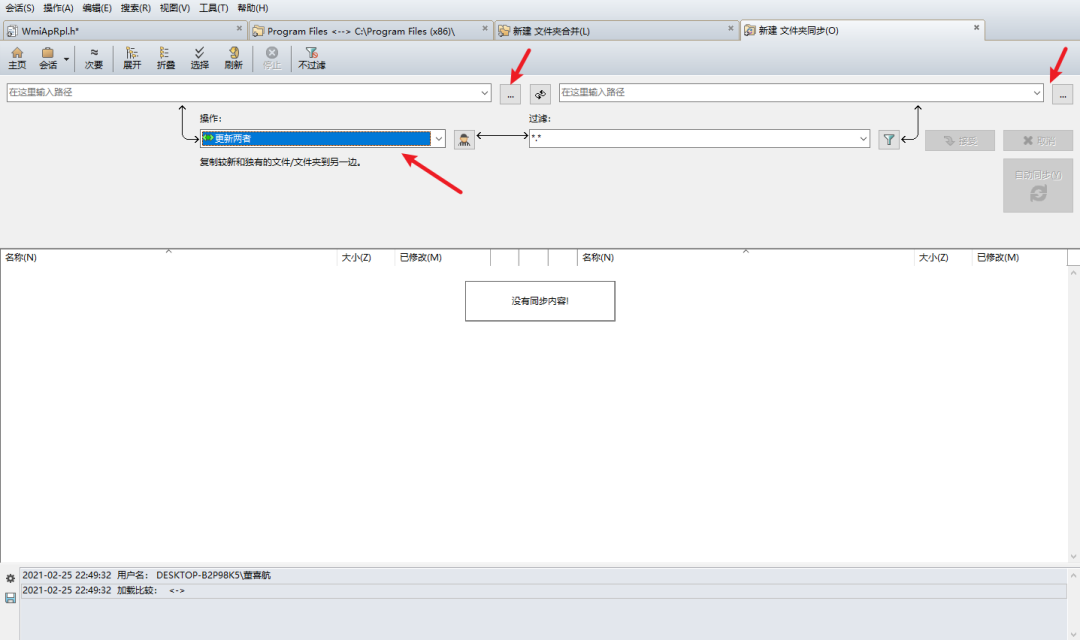The image size is (1080, 640).
Task: Click the Refresh (刷新) toolbar icon
Action: point(233,58)
